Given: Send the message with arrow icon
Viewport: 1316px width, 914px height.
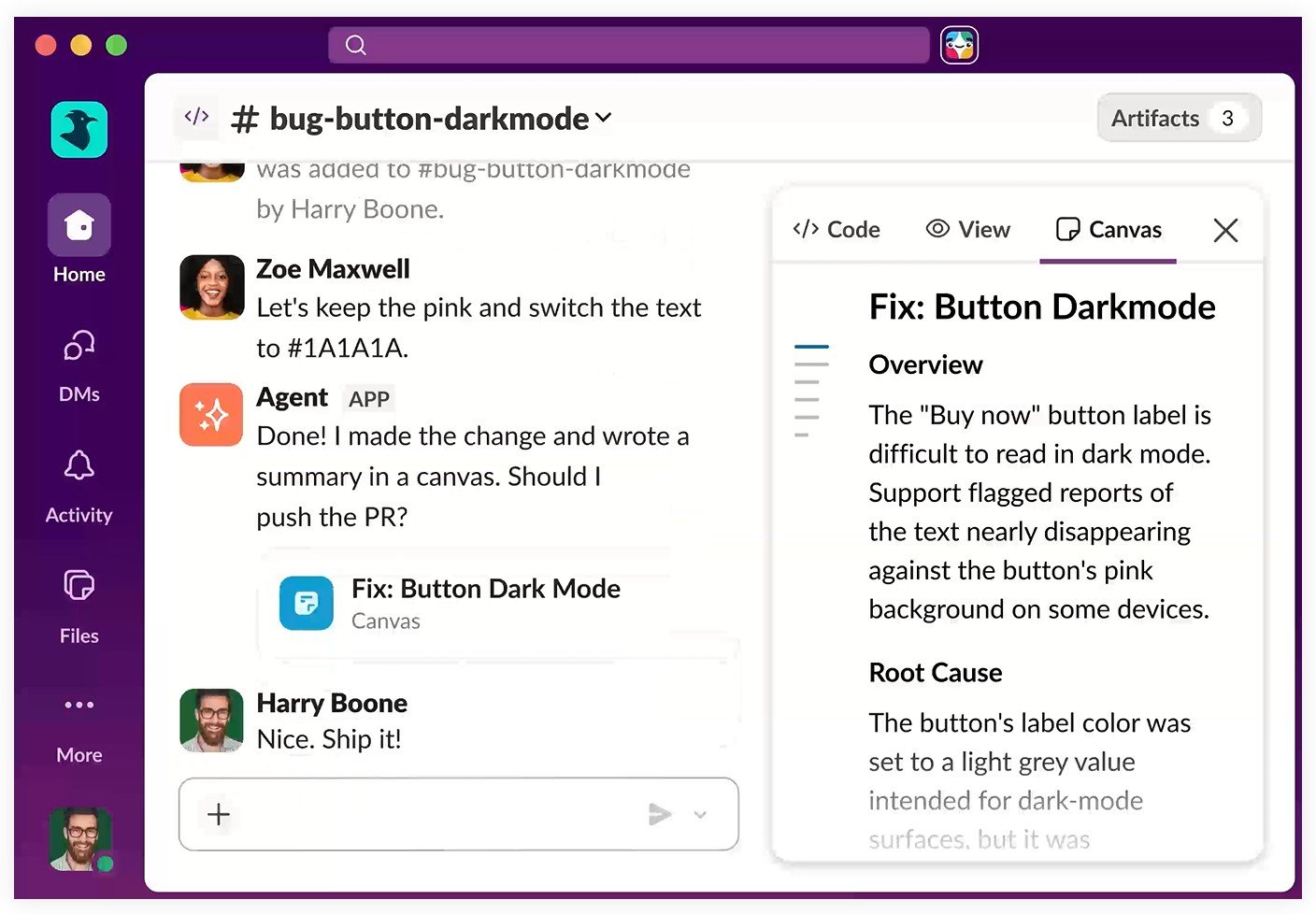Looking at the screenshot, I should click(660, 814).
